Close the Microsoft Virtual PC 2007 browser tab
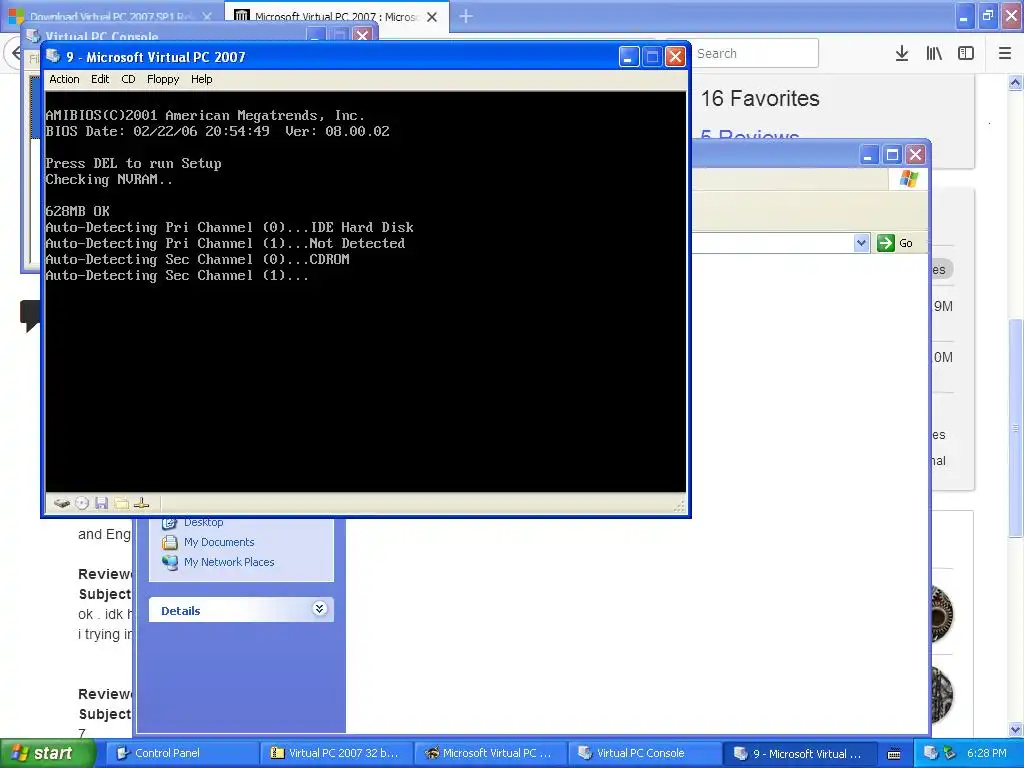Image resolution: width=1024 pixels, height=768 pixels. pos(432,17)
